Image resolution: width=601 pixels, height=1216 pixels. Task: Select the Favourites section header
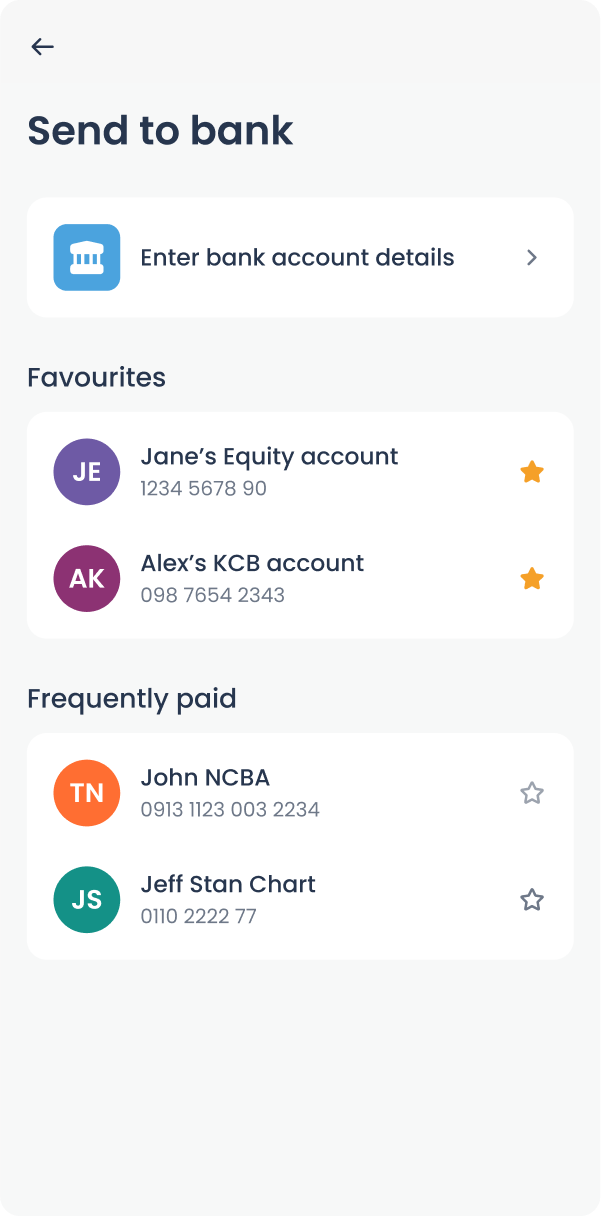click(x=97, y=377)
